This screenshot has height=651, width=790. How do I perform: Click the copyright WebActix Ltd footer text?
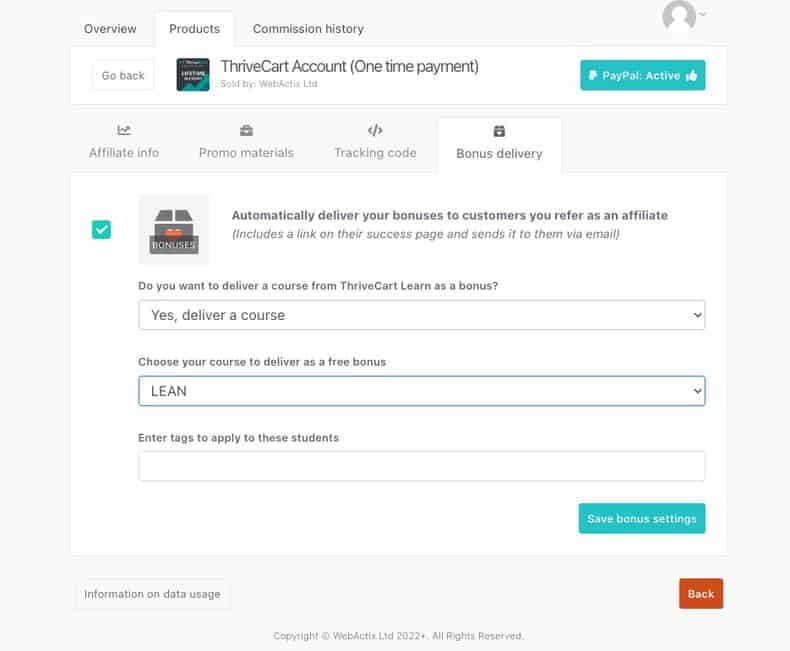(x=398, y=636)
